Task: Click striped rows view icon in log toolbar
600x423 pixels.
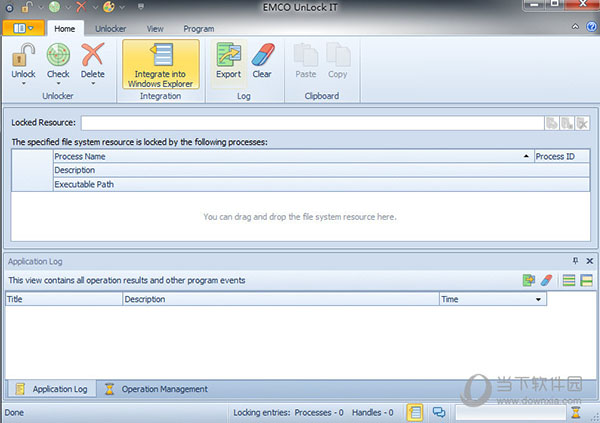Action: [569, 280]
